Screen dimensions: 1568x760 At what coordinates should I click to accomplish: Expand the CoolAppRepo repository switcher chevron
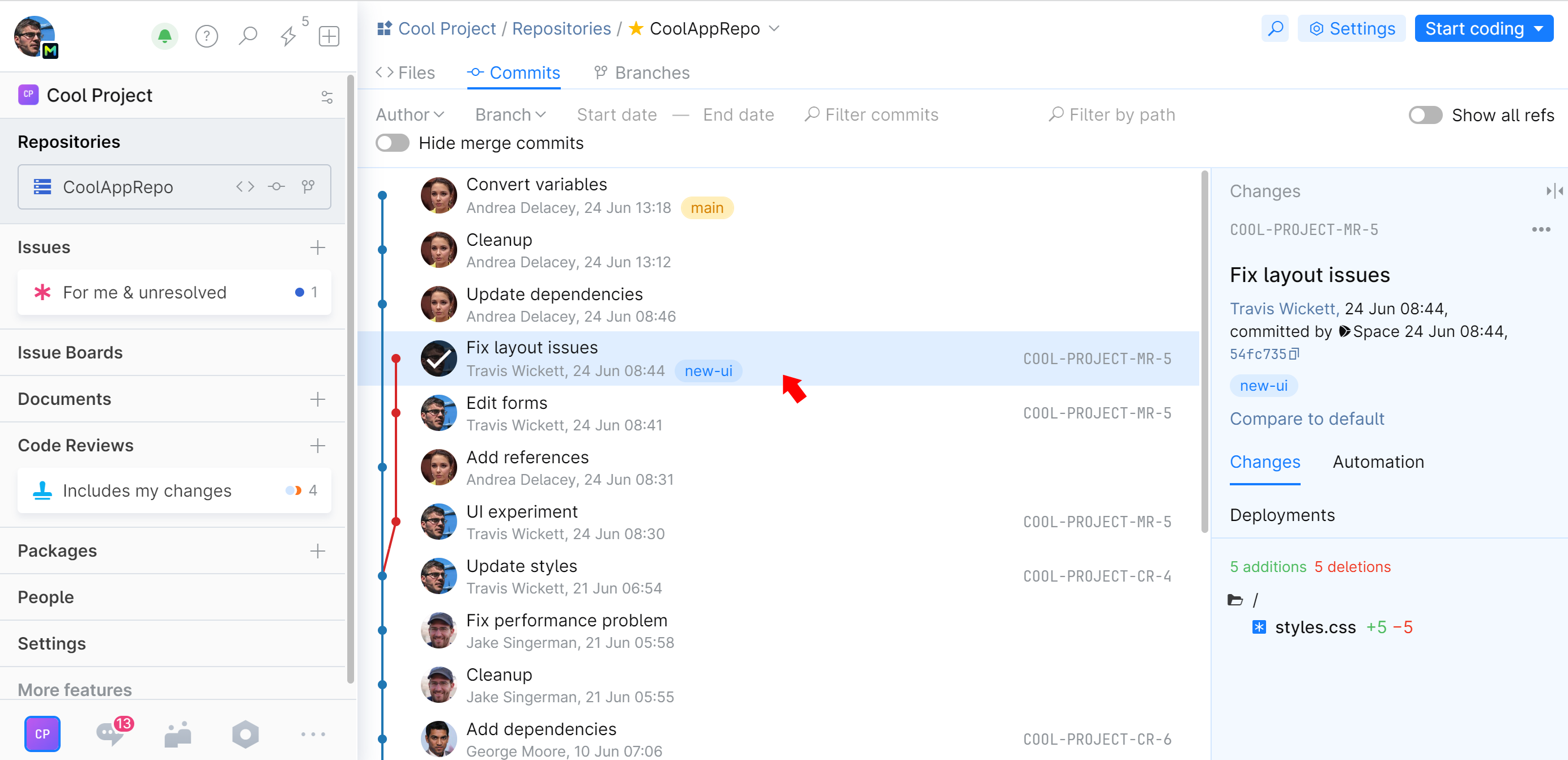774,28
